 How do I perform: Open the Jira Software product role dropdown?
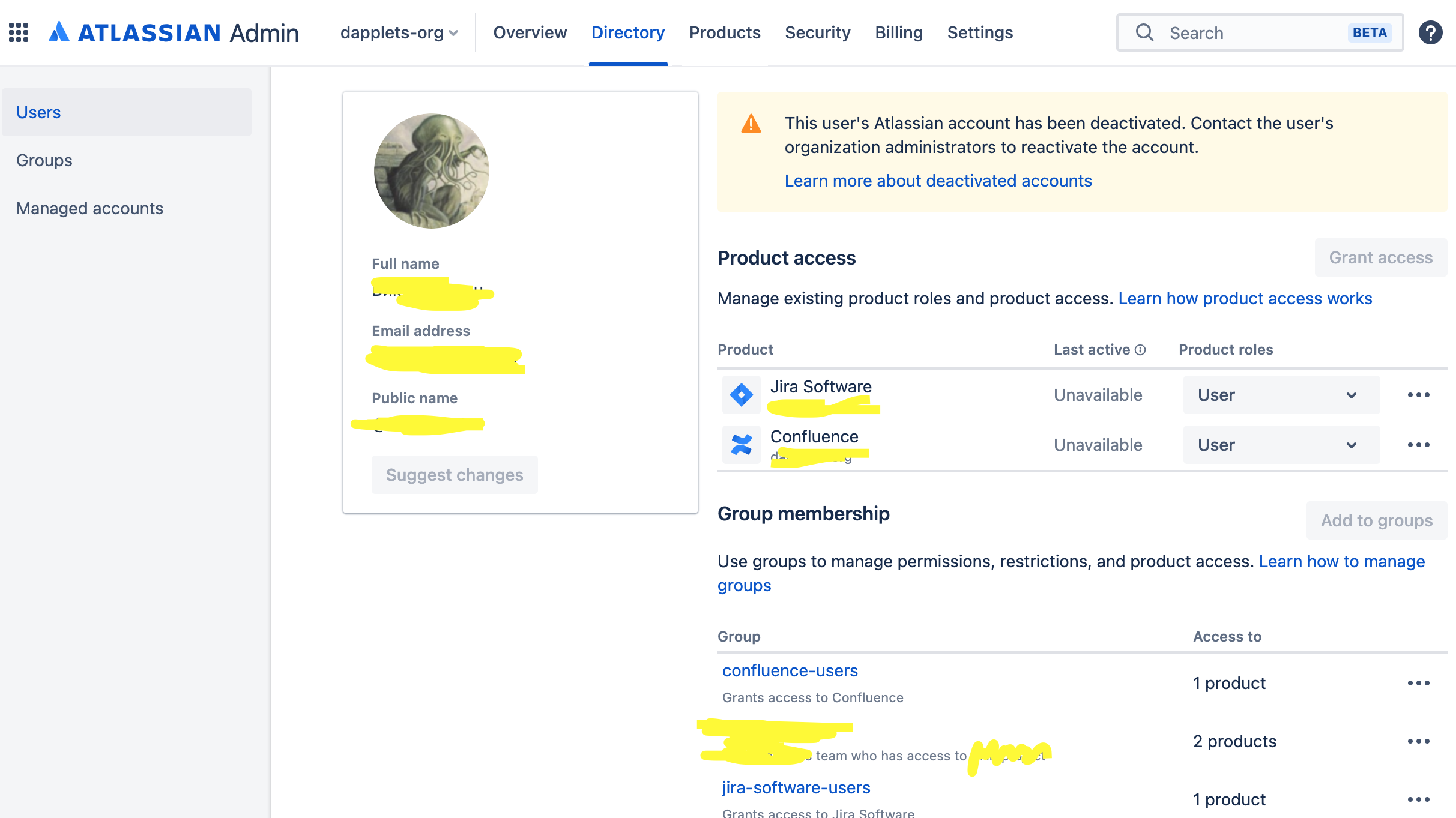[x=1281, y=394]
